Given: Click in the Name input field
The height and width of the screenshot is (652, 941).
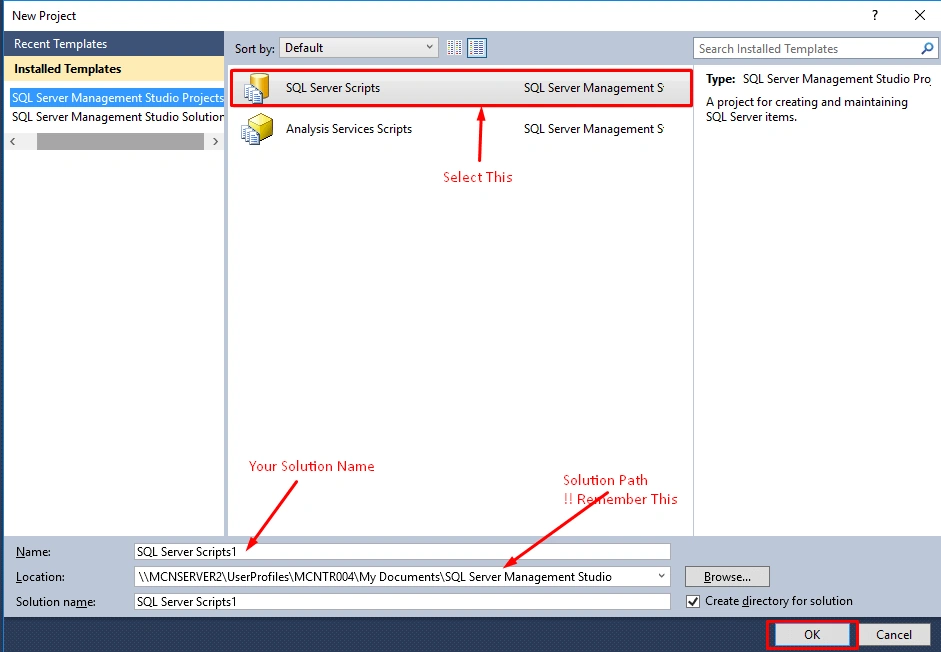Looking at the screenshot, I should tap(402, 552).
